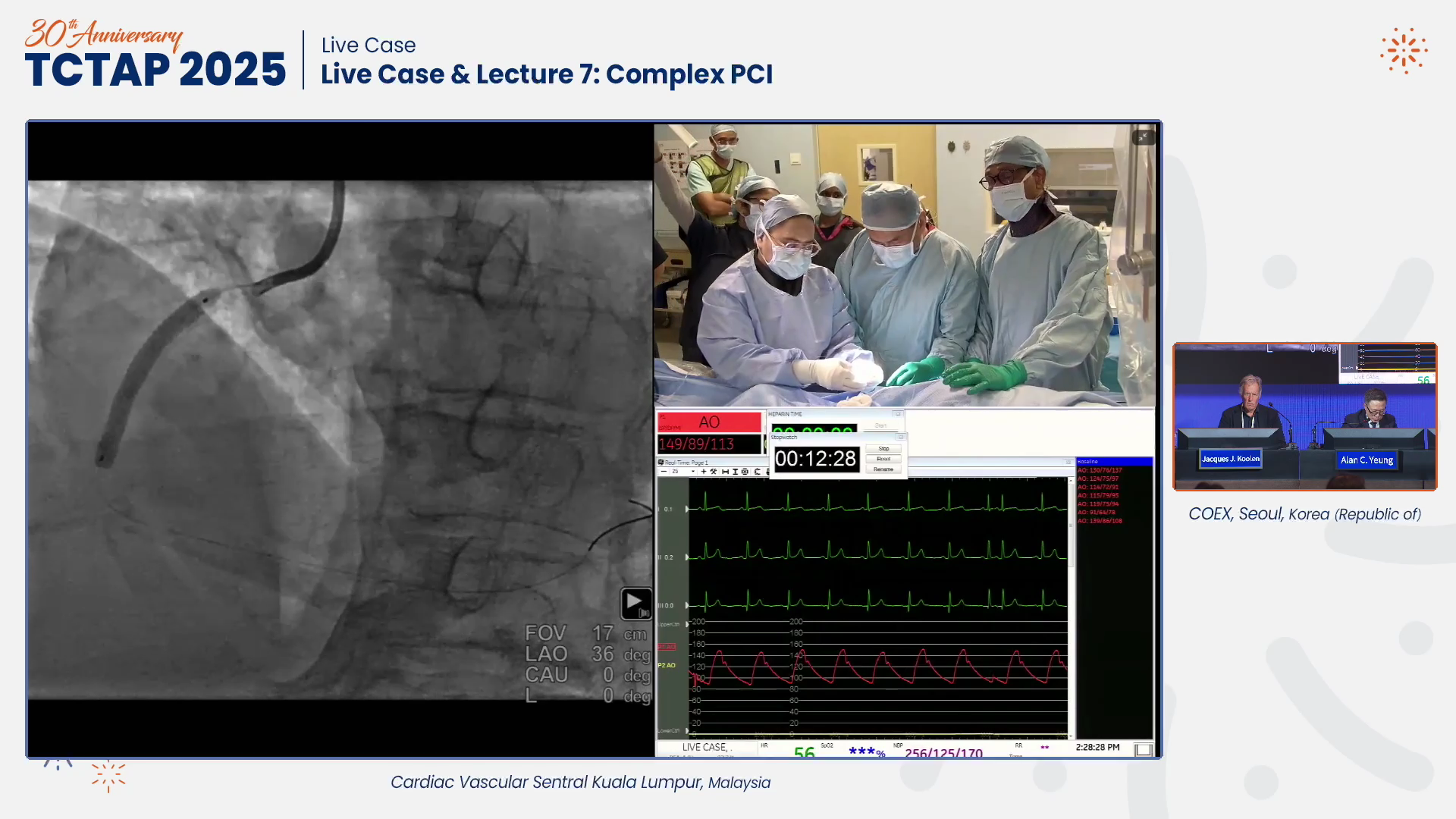Select the Baseline header in the pressure list
Viewport: 1456px width, 819px height.
tap(1115, 461)
